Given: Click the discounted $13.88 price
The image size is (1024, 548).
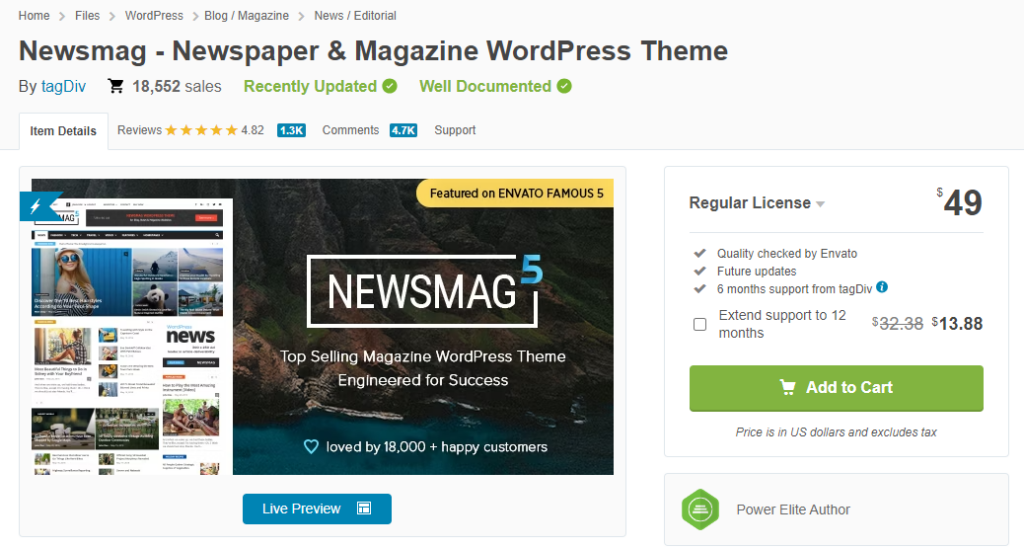Looking at the screenshot, I should 957,323.
